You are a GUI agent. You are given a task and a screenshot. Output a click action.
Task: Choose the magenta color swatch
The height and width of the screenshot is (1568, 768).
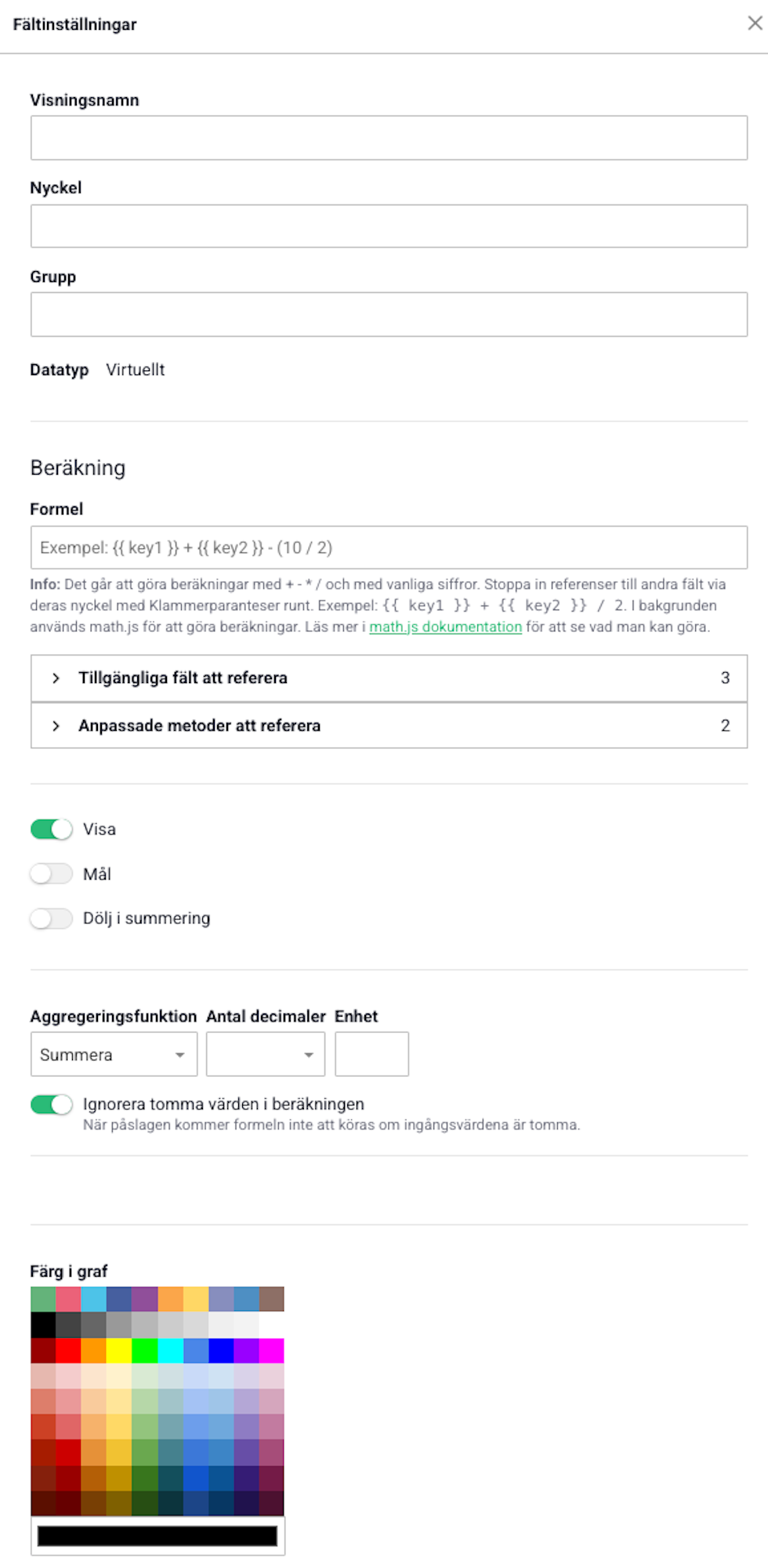coord(271,1350)
